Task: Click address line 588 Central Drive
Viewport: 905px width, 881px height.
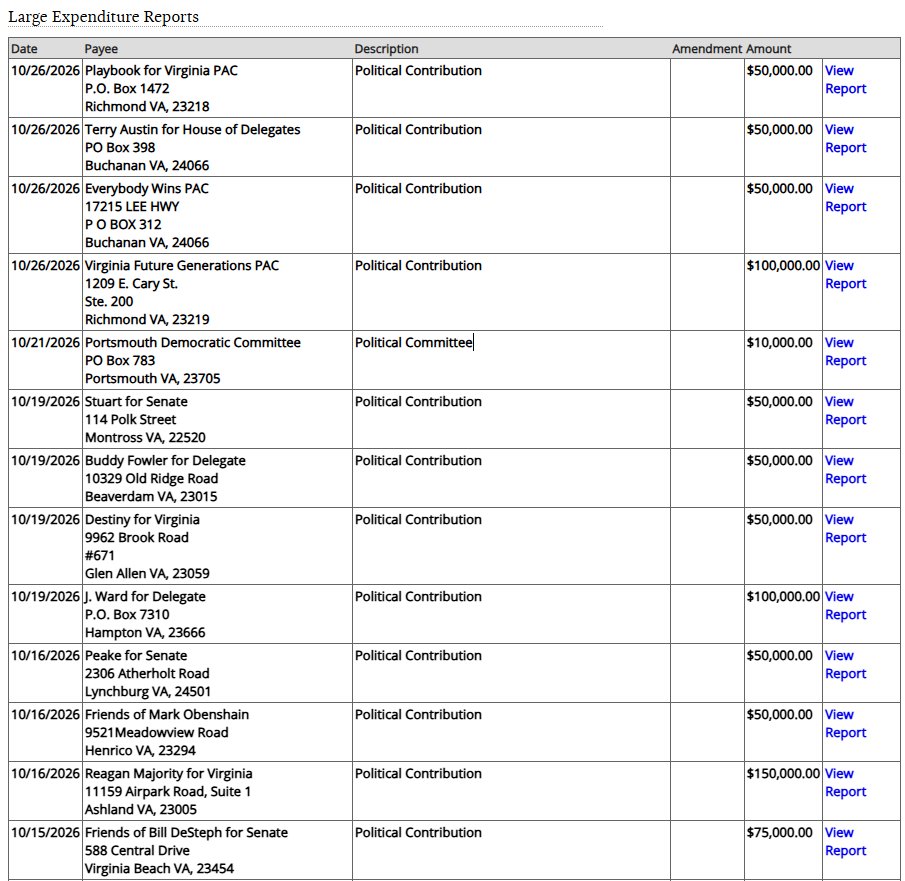Action: pyautogui.click(x=137, y=850)
